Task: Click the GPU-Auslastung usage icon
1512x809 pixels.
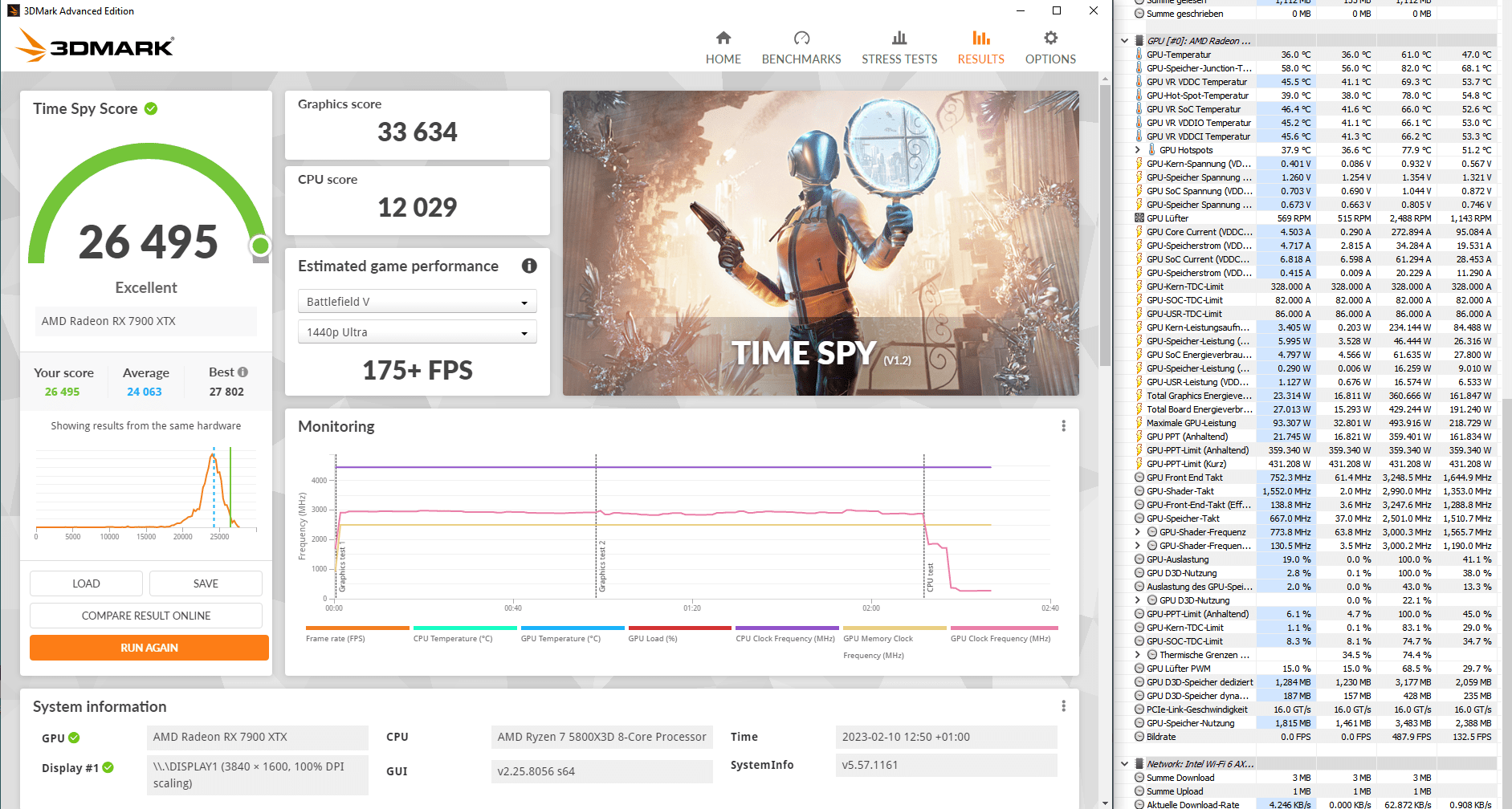Action: 1139,559
